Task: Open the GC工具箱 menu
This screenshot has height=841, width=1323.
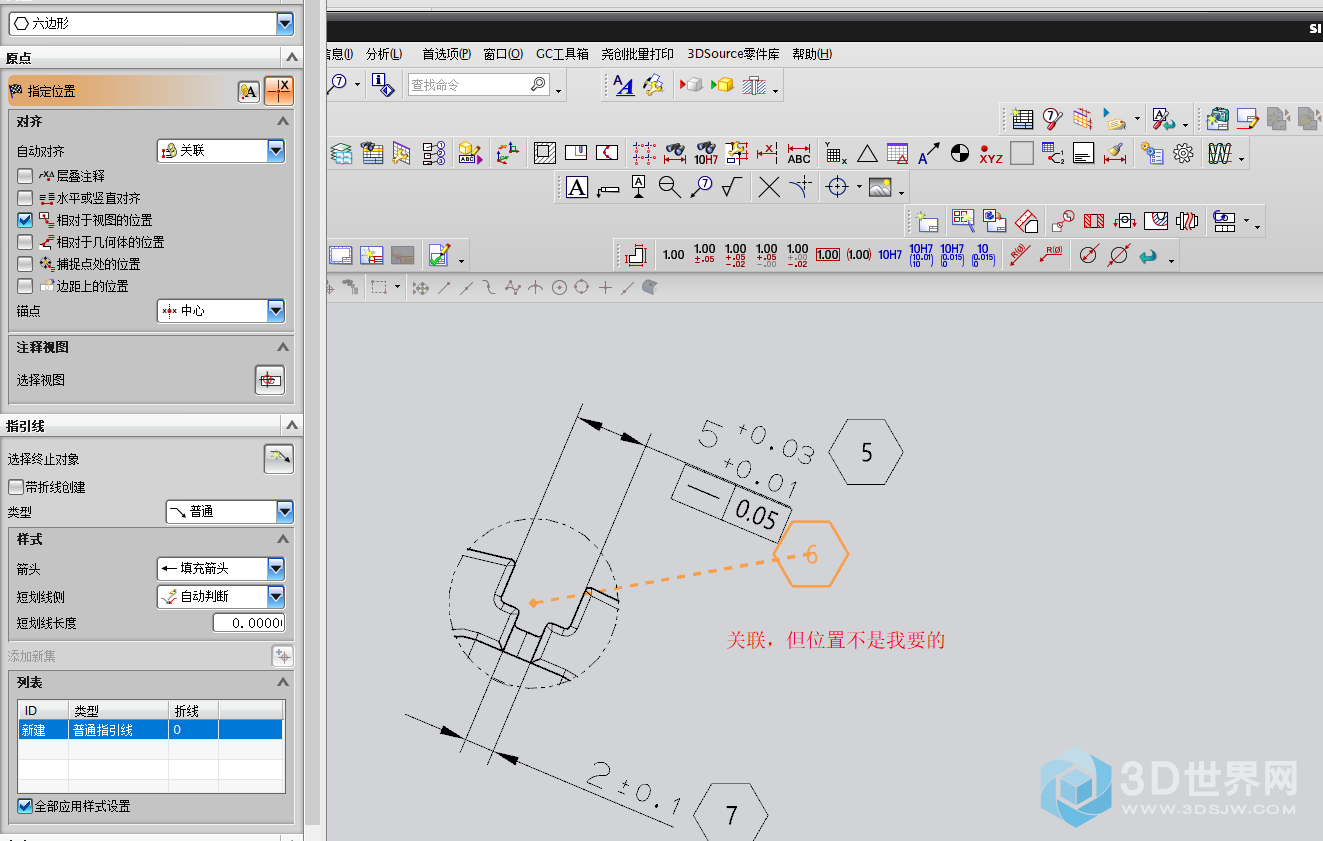Action: point(562,54)
